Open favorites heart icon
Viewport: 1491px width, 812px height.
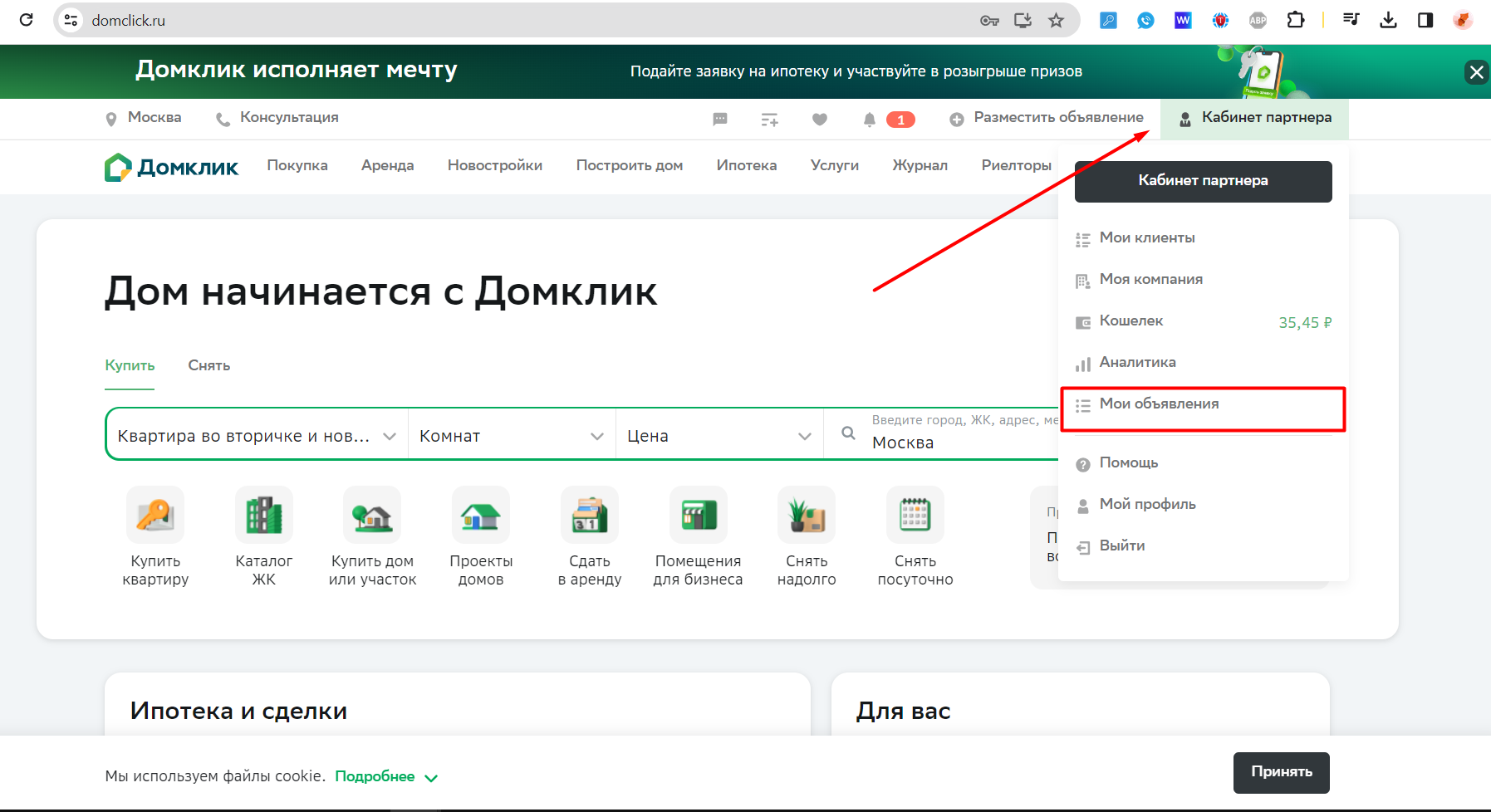[x=820, y=120]
